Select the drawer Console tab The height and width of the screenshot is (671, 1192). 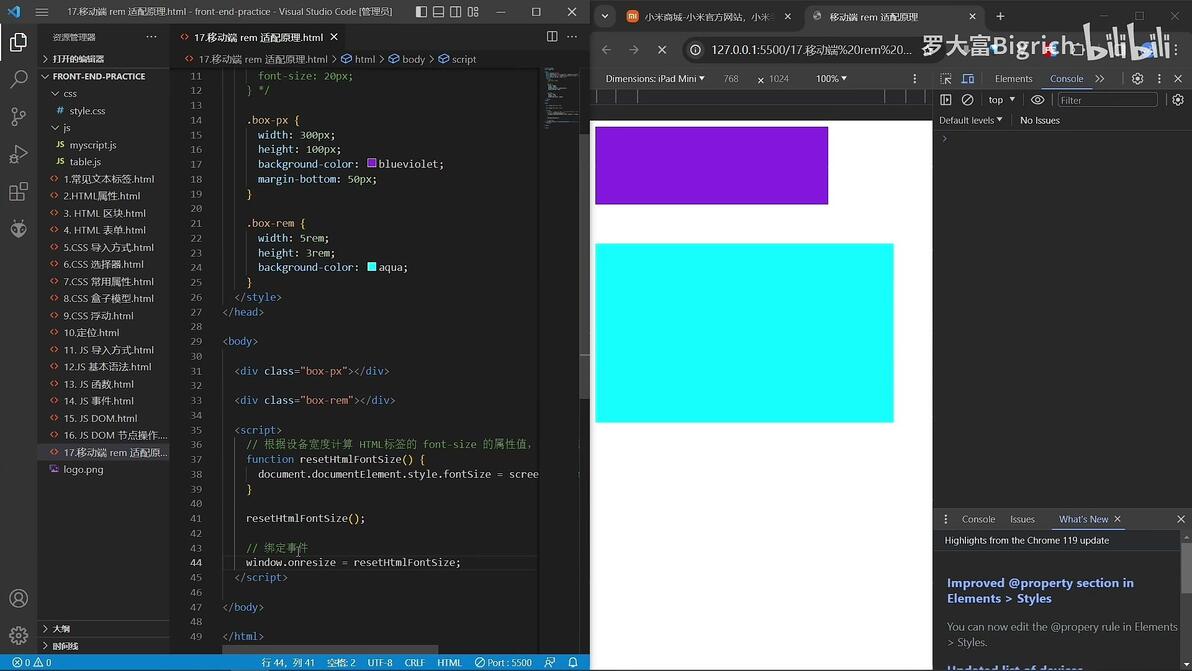[x=978, y=519]
